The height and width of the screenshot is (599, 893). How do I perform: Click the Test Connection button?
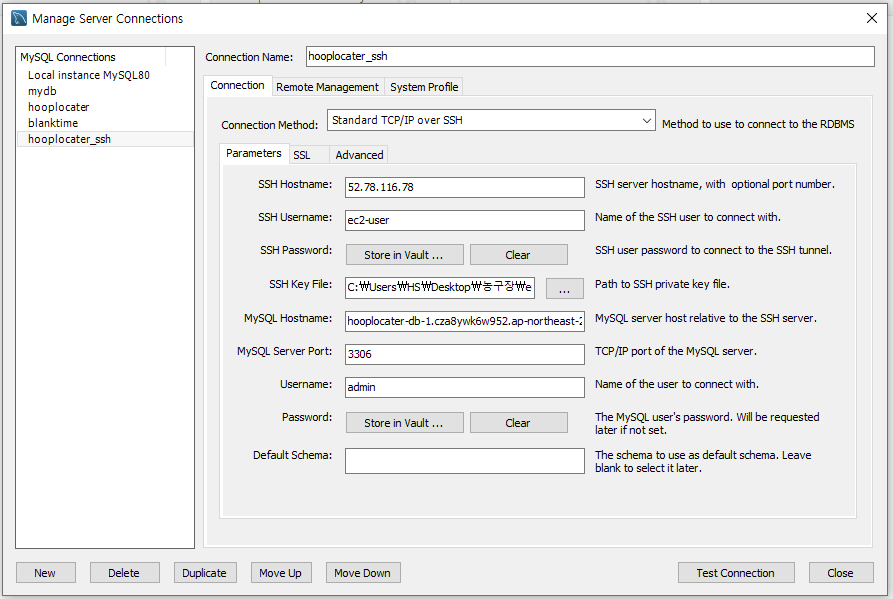736,573
